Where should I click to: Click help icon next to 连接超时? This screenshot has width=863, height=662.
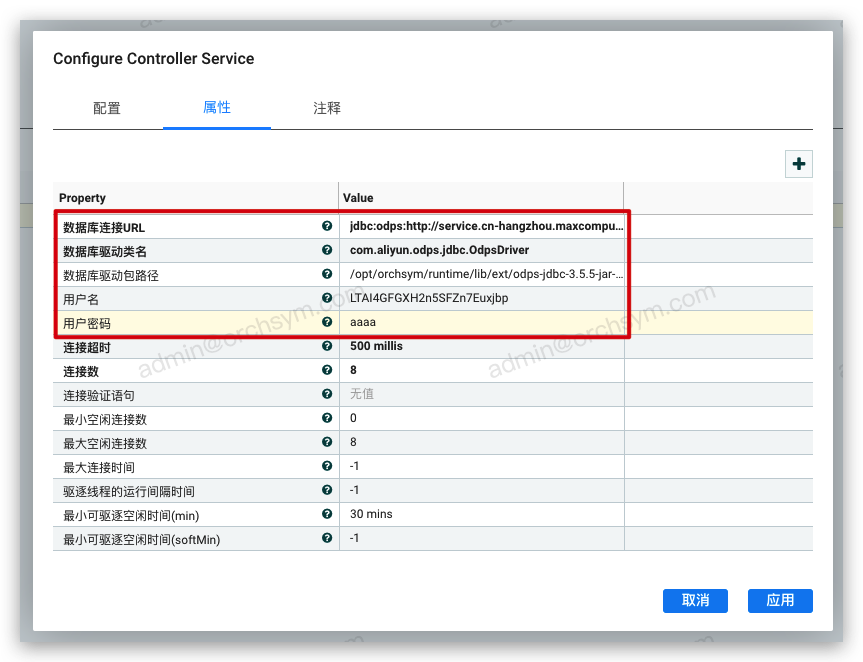click(x=327, y=346)
